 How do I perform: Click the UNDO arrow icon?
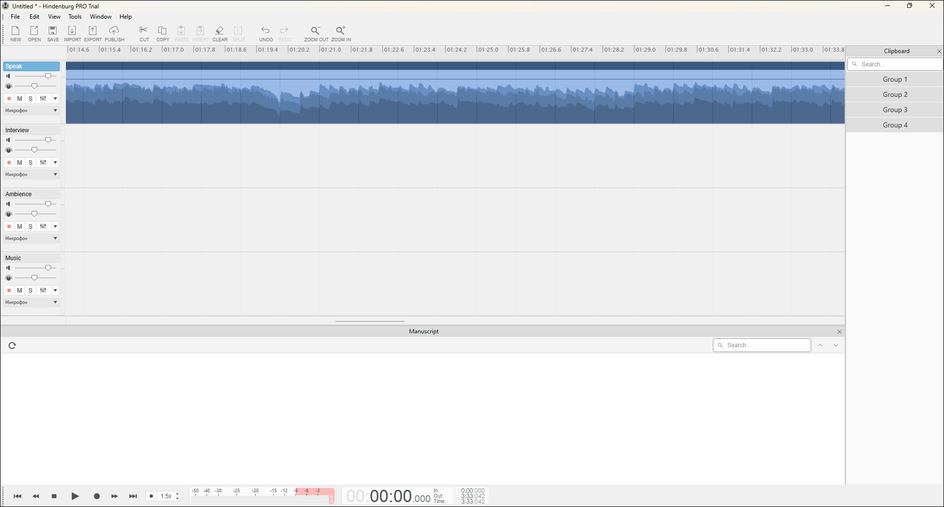click(266, 33)
